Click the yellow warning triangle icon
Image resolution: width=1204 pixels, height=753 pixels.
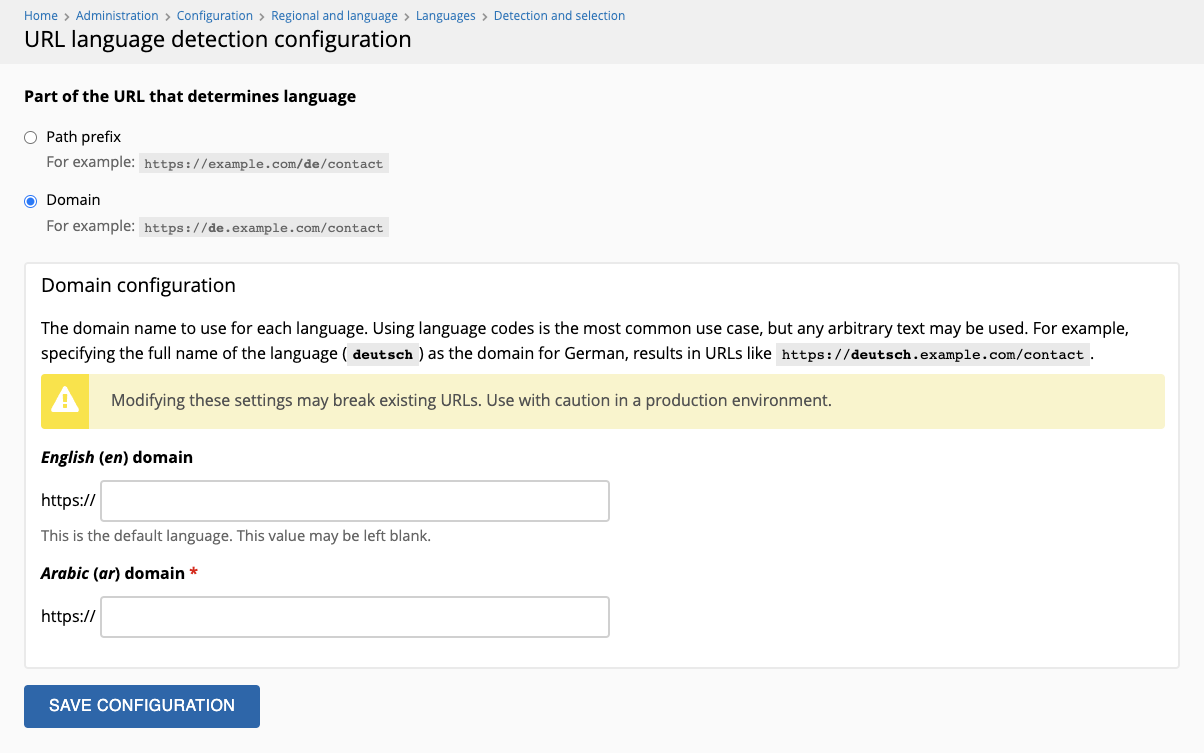[x=64, y=401]
